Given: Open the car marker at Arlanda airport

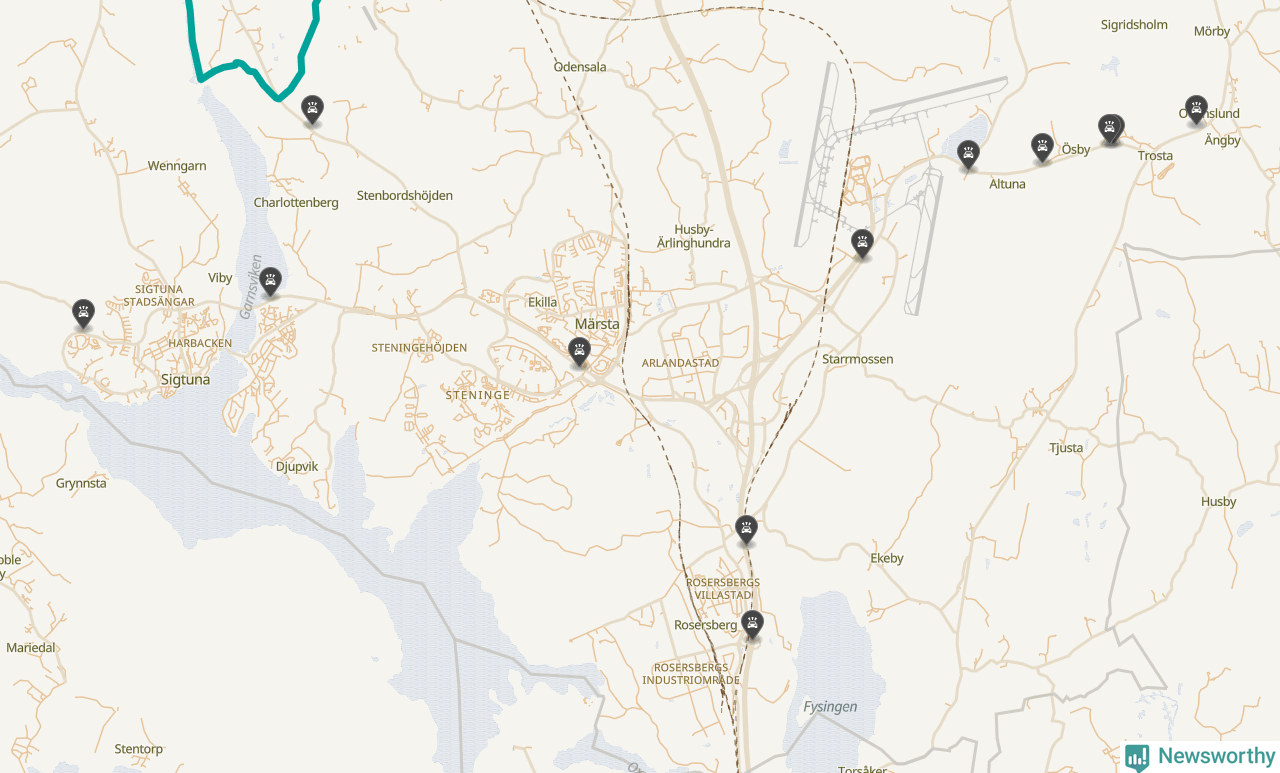Looking at the screenshot, I should click(x=862, y=242).
